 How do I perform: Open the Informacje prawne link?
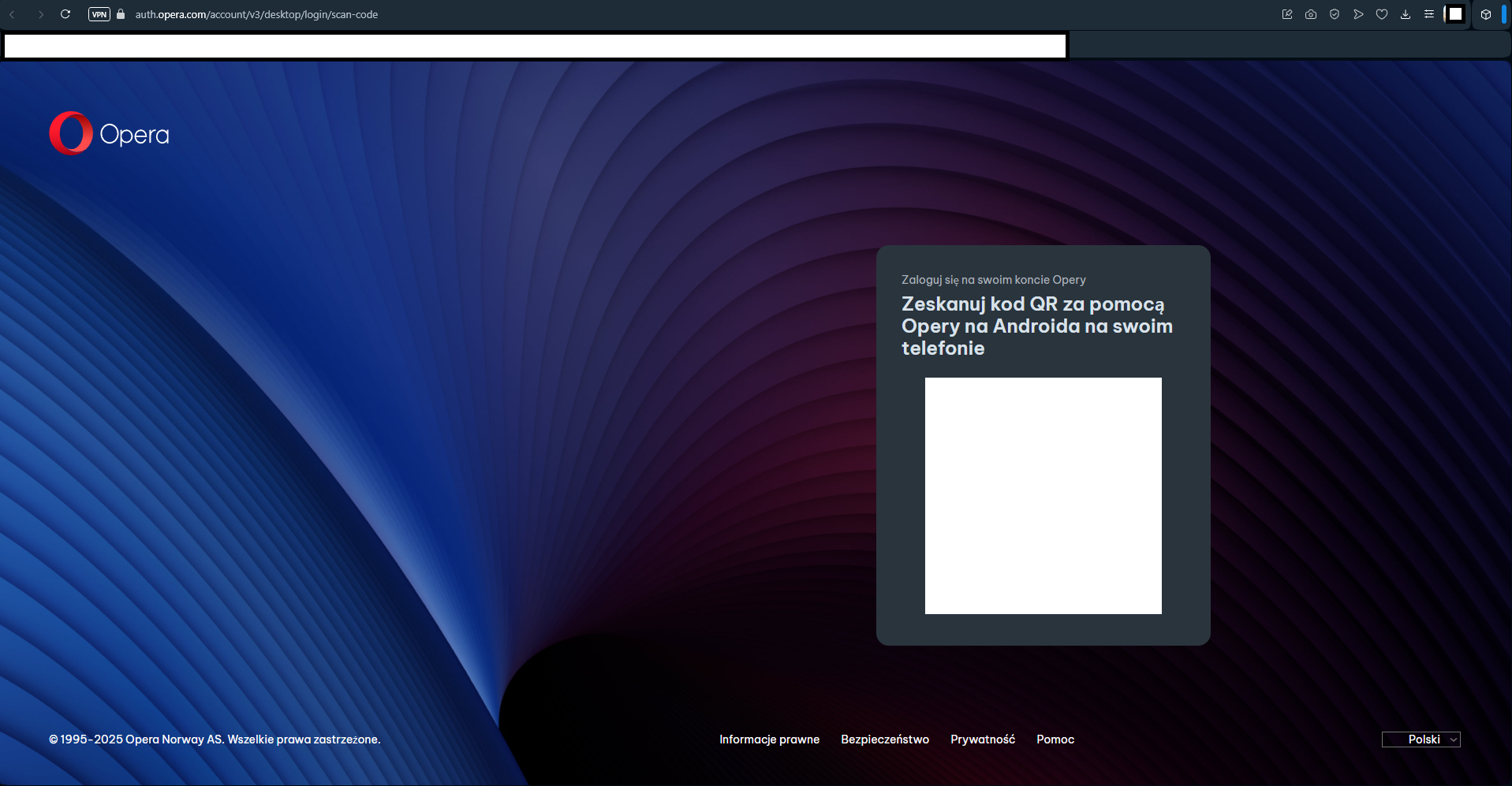point(769,739)
